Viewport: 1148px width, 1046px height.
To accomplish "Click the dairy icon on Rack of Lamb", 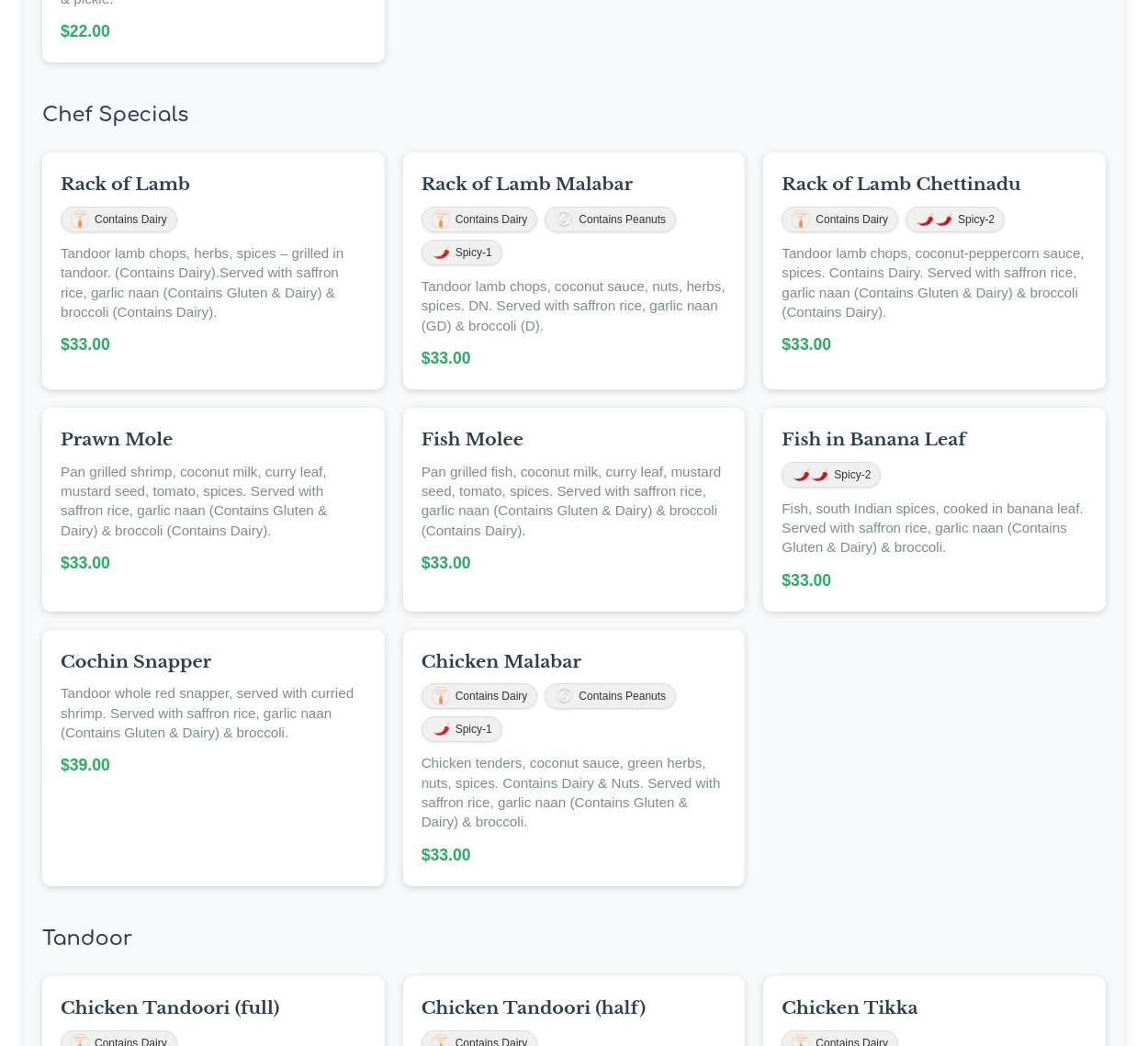I will click(x=79, y=219).
